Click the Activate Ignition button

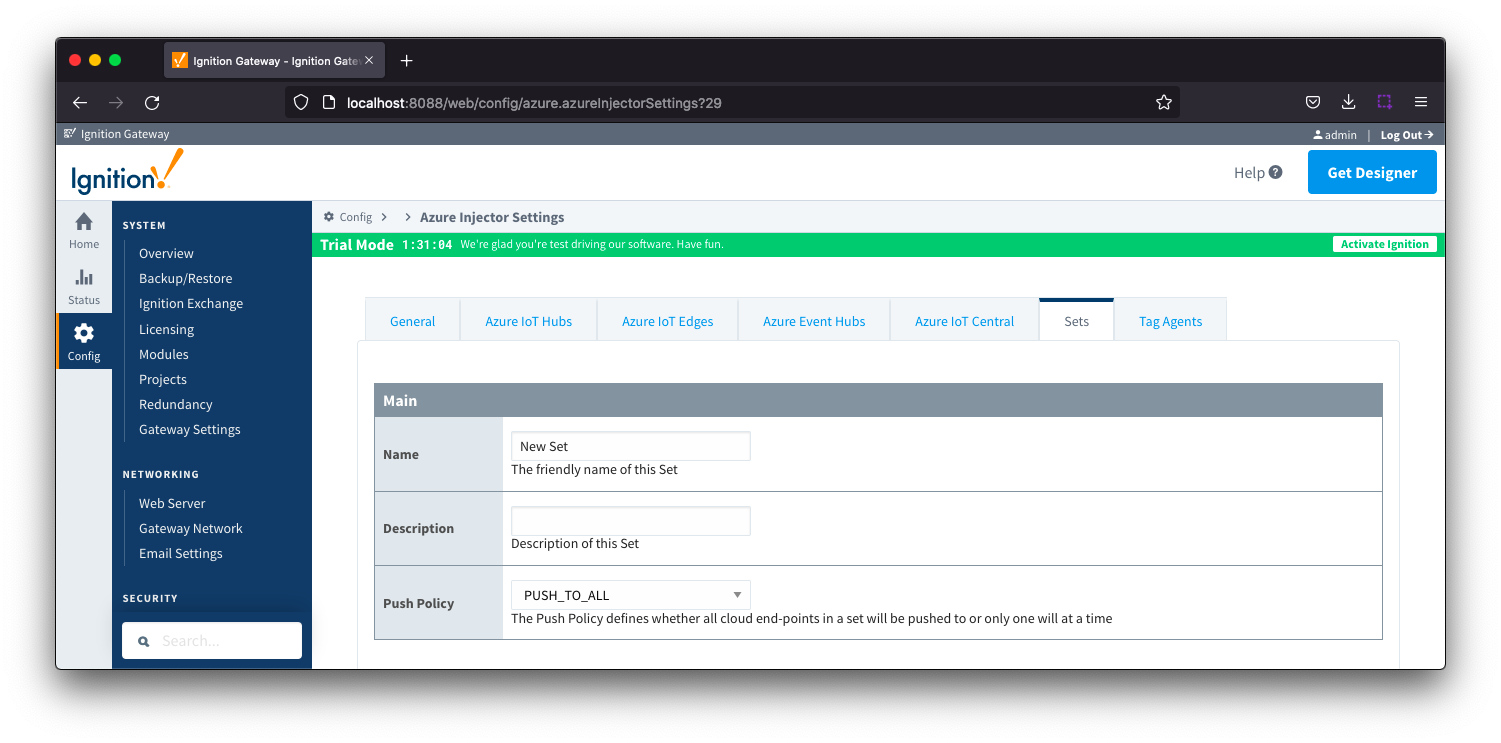click(1384, 244)
